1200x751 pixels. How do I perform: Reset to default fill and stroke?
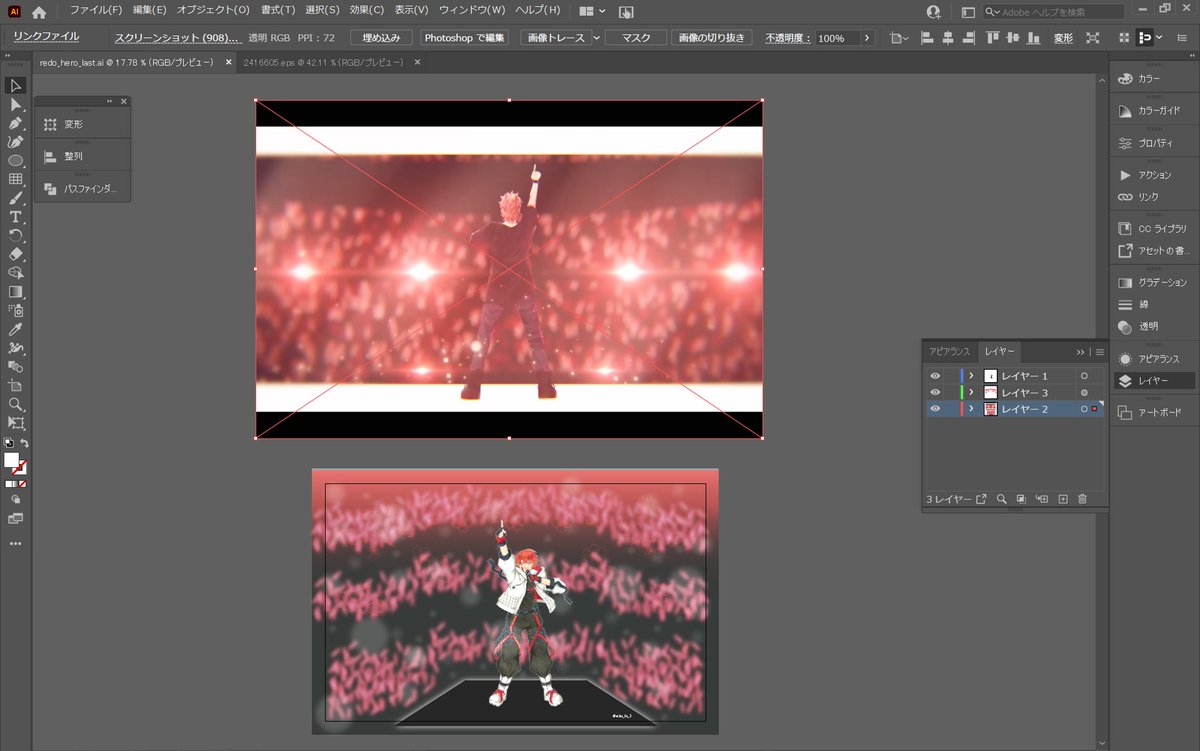tap(9, 443)
